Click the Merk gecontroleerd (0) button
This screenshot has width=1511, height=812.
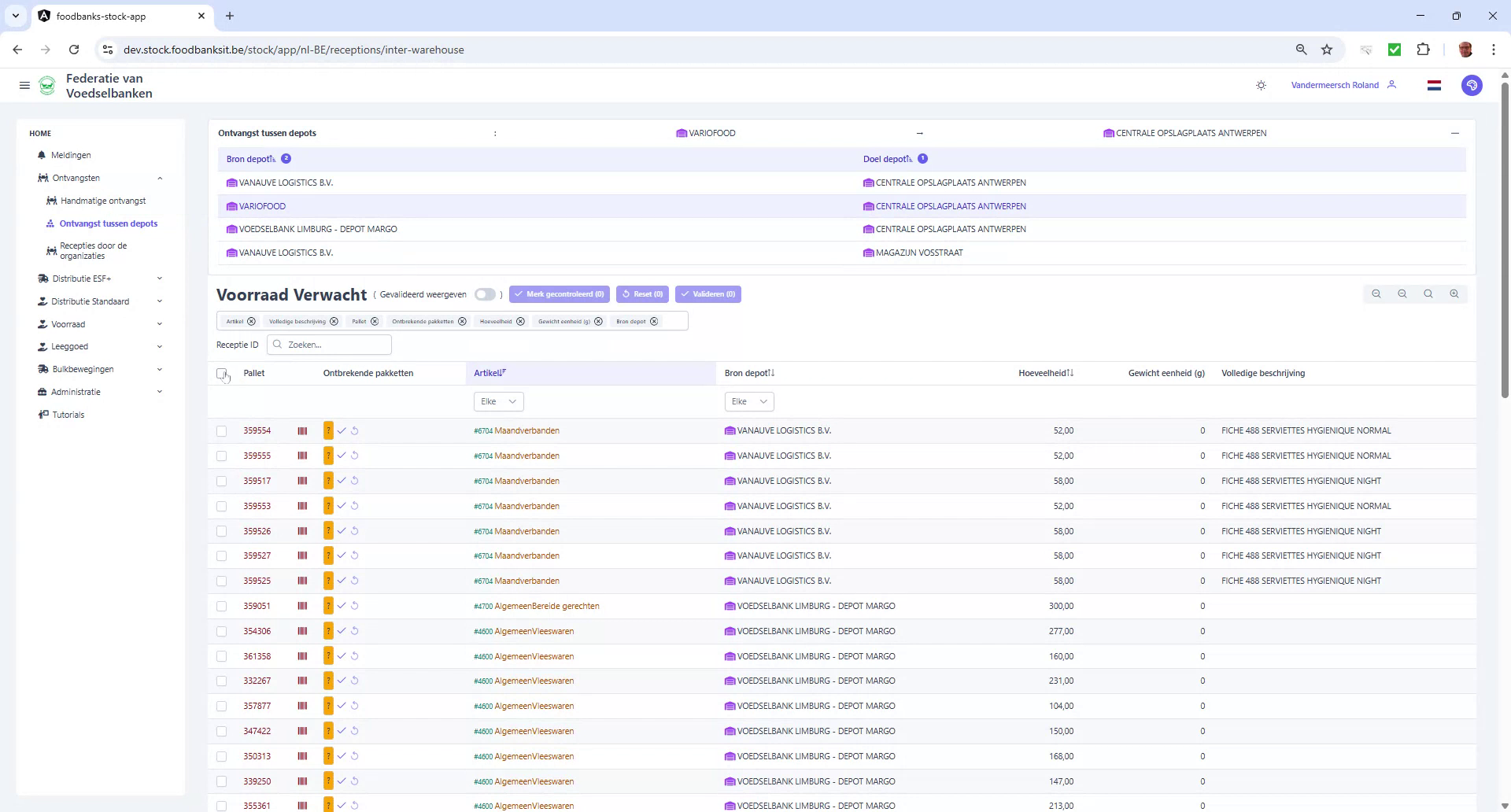pyautogui.click(x=560, y=293)
